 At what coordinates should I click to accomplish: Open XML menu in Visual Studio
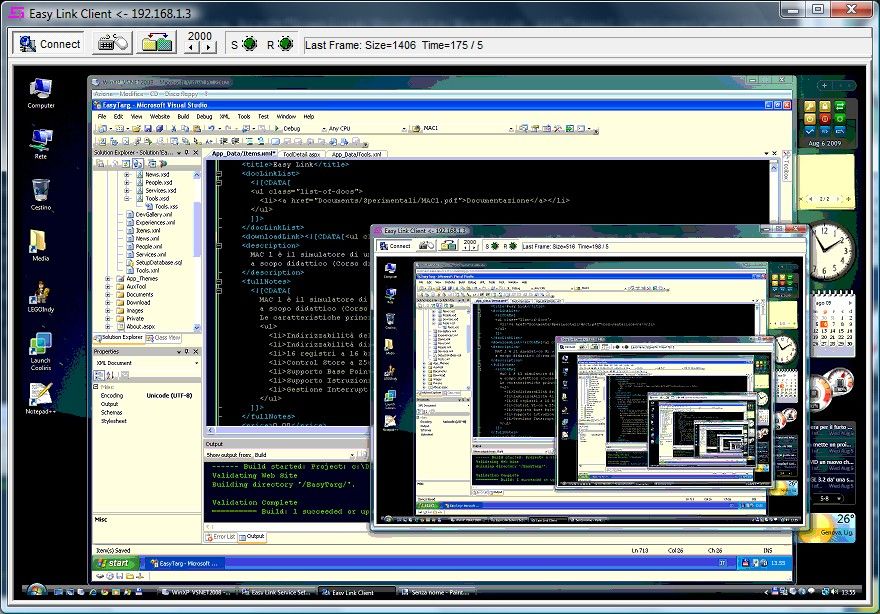point(224,117)
